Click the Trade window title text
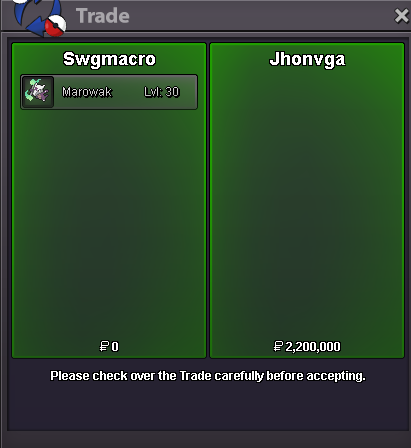Viewport: 411px width, 448px height. pos(103,16)
